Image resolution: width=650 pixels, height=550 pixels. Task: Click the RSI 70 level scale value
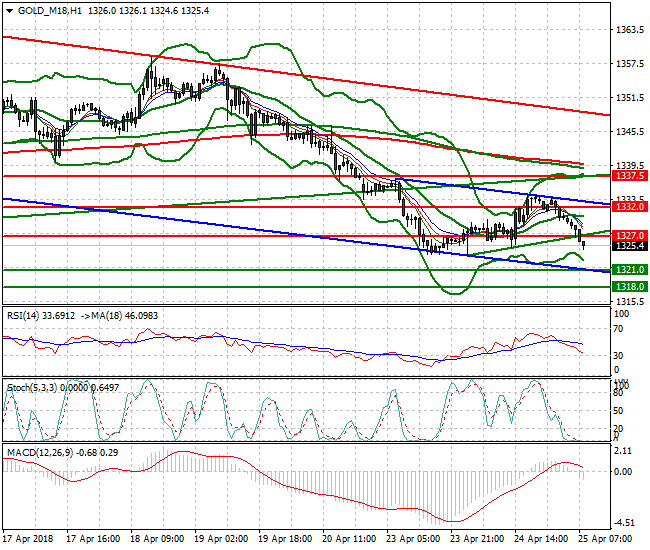618,329
